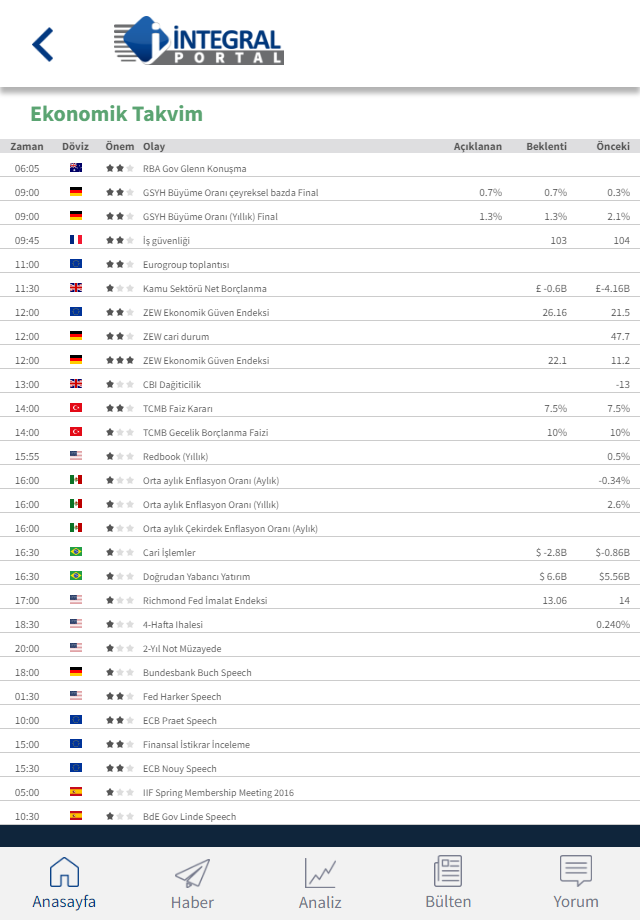This screenshot has height=920, width=640.
Task: Open the Analiz chart tab
Action: pos(320,883)
